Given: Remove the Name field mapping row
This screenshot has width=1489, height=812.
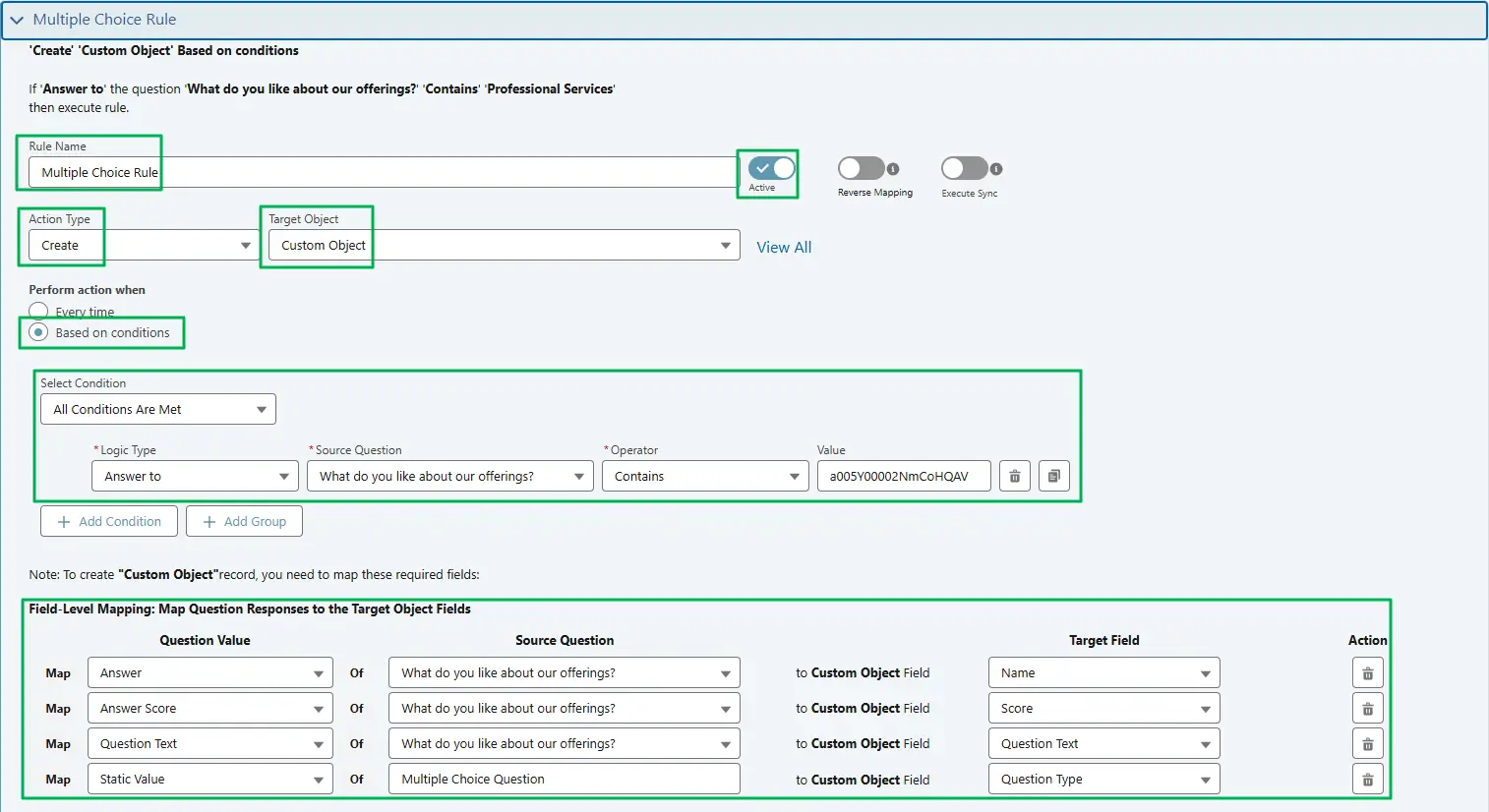Looking at the screenshot, I should (x=1367, y=672).
